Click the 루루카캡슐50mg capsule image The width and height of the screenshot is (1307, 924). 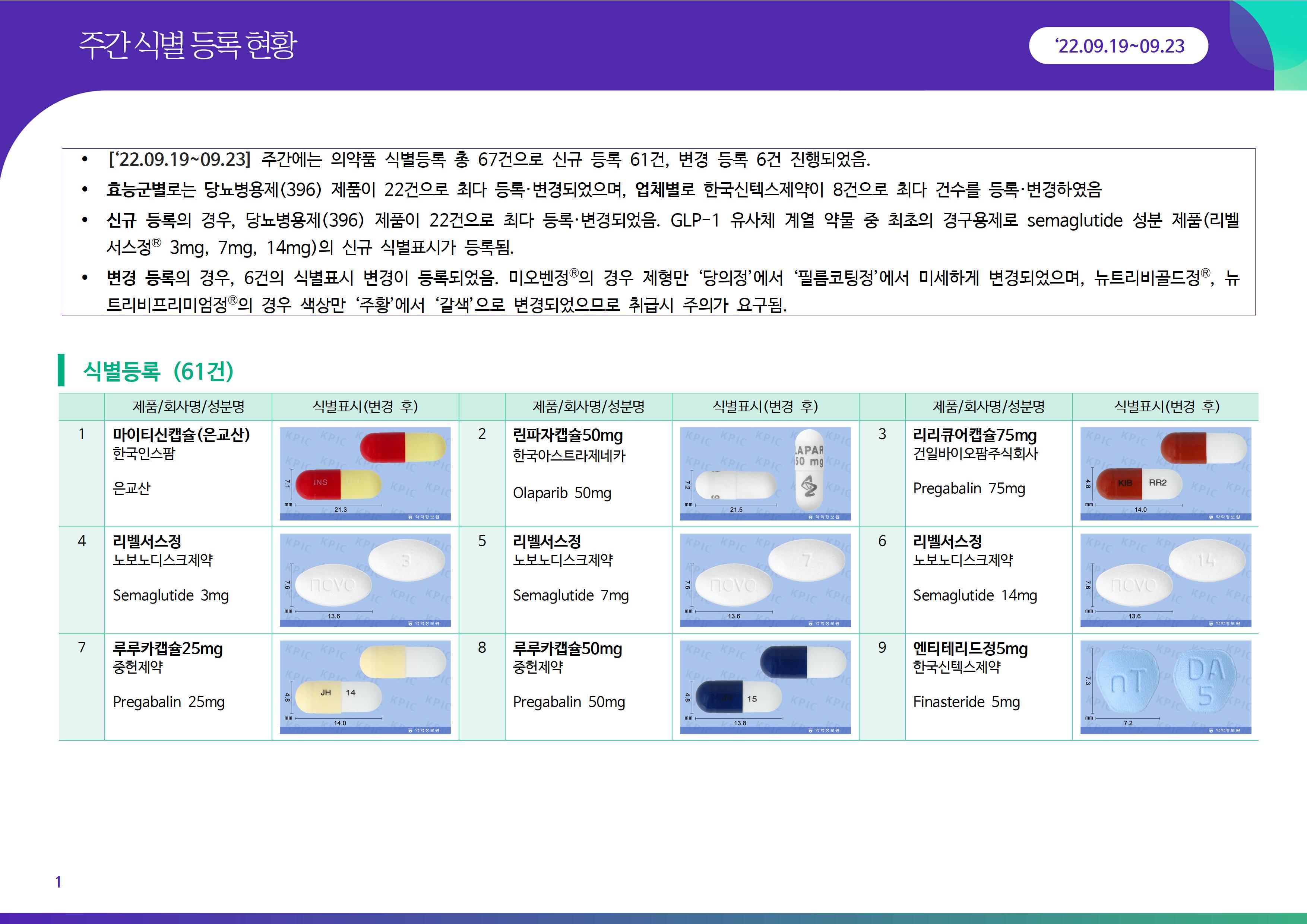click(x=765, y=687)
